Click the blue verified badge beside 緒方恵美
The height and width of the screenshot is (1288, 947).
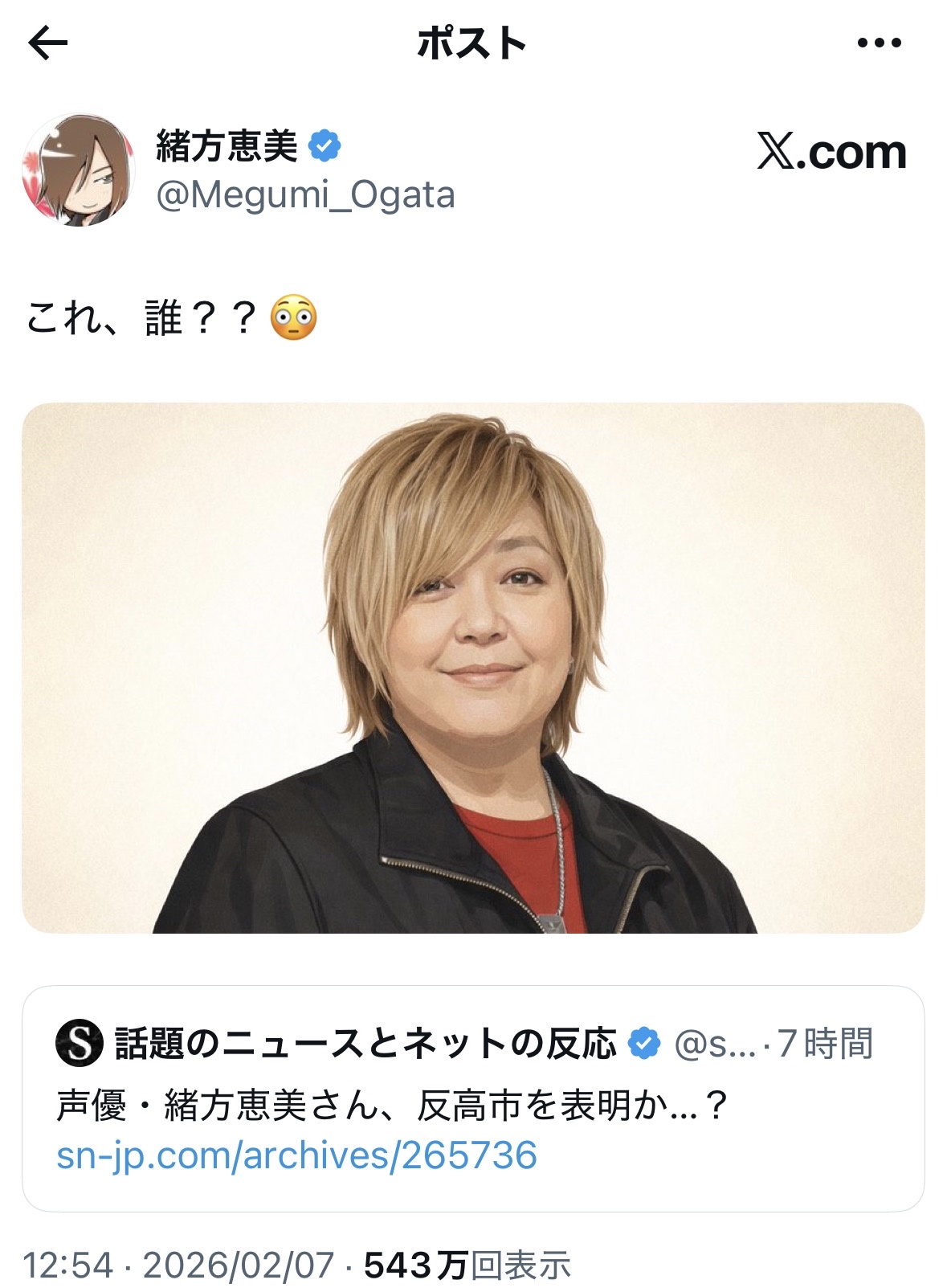pos(325,146)
